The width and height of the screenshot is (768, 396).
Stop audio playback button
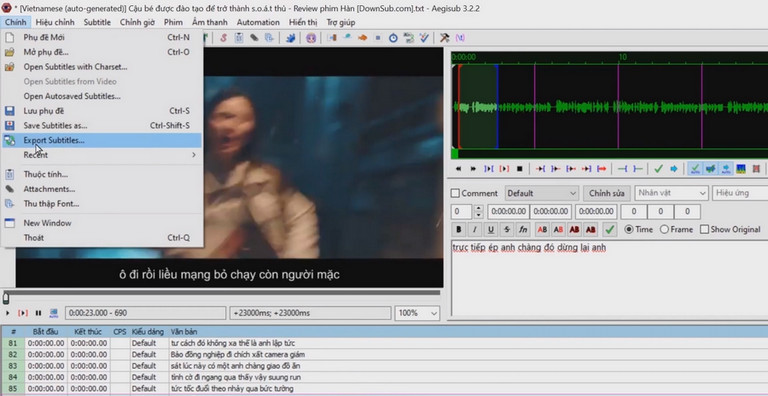click(x=519, y=169)
